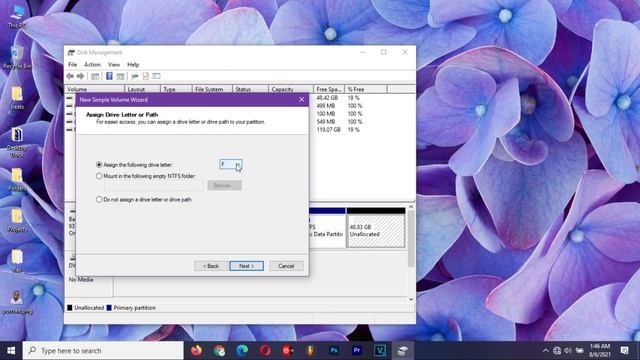Image resolution: width=640 pixels, height=360 pixels.
Task: Click the 499 MB free space cell
Action: (326, 106)
